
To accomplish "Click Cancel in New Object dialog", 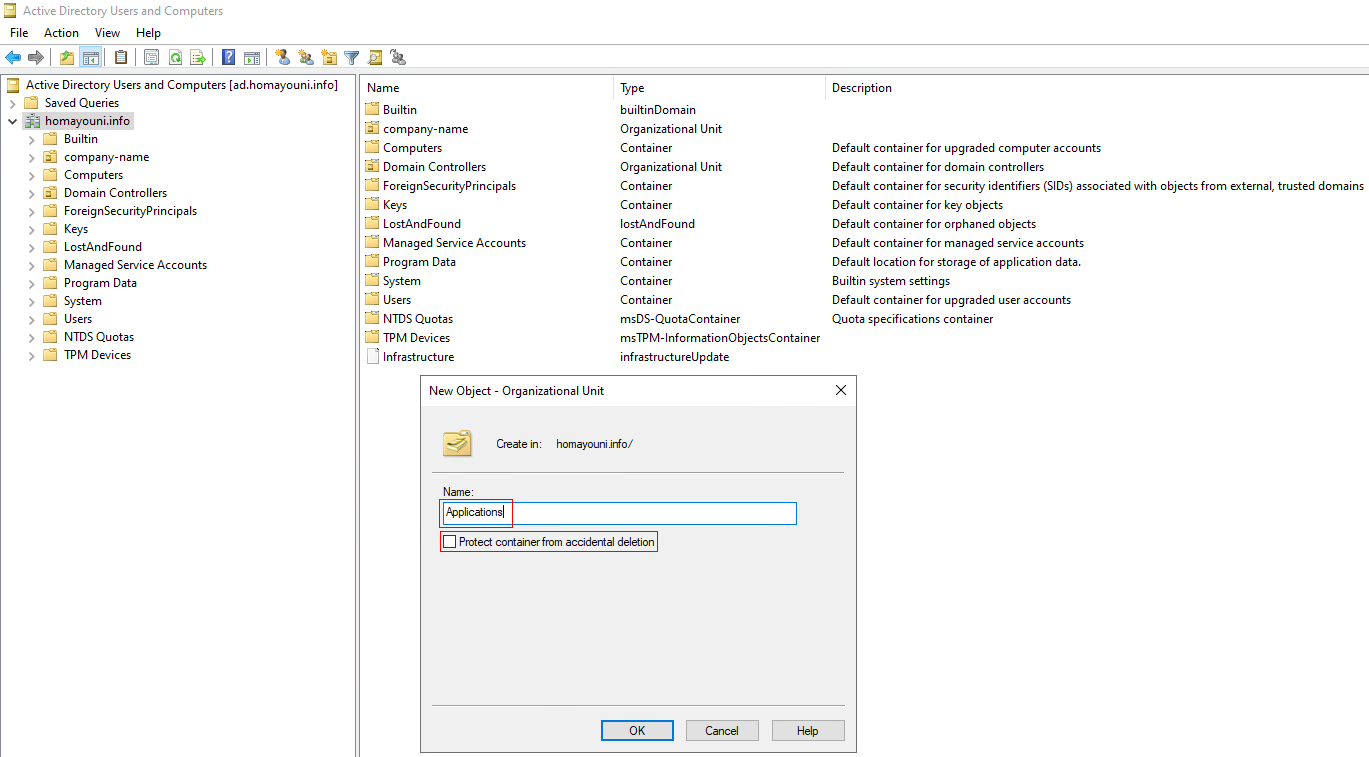I will [722, 731].
